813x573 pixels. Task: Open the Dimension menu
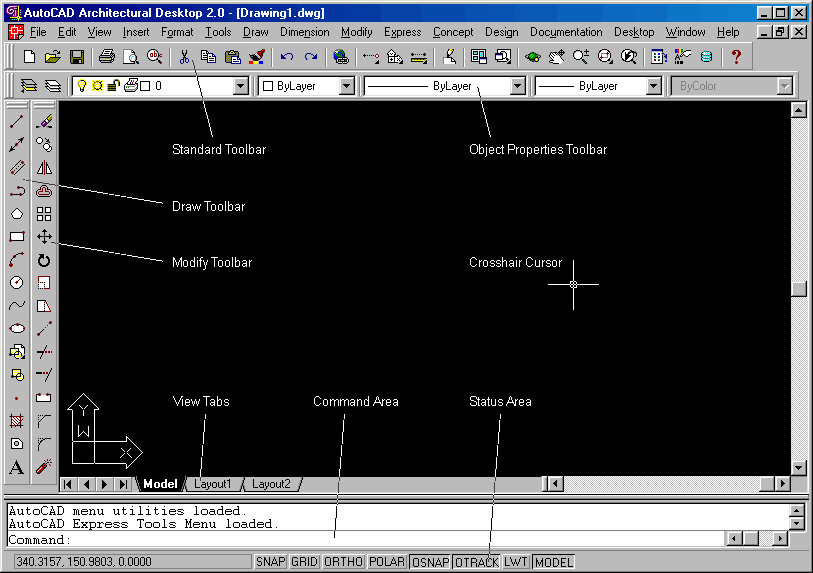tap(304, 32)
